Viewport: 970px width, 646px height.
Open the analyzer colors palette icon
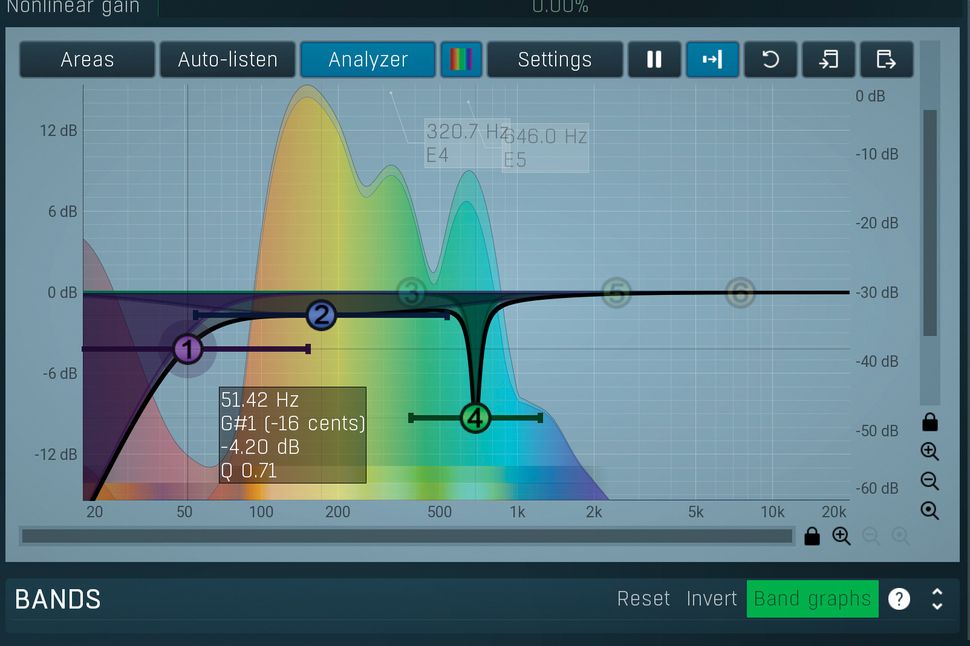461,59
